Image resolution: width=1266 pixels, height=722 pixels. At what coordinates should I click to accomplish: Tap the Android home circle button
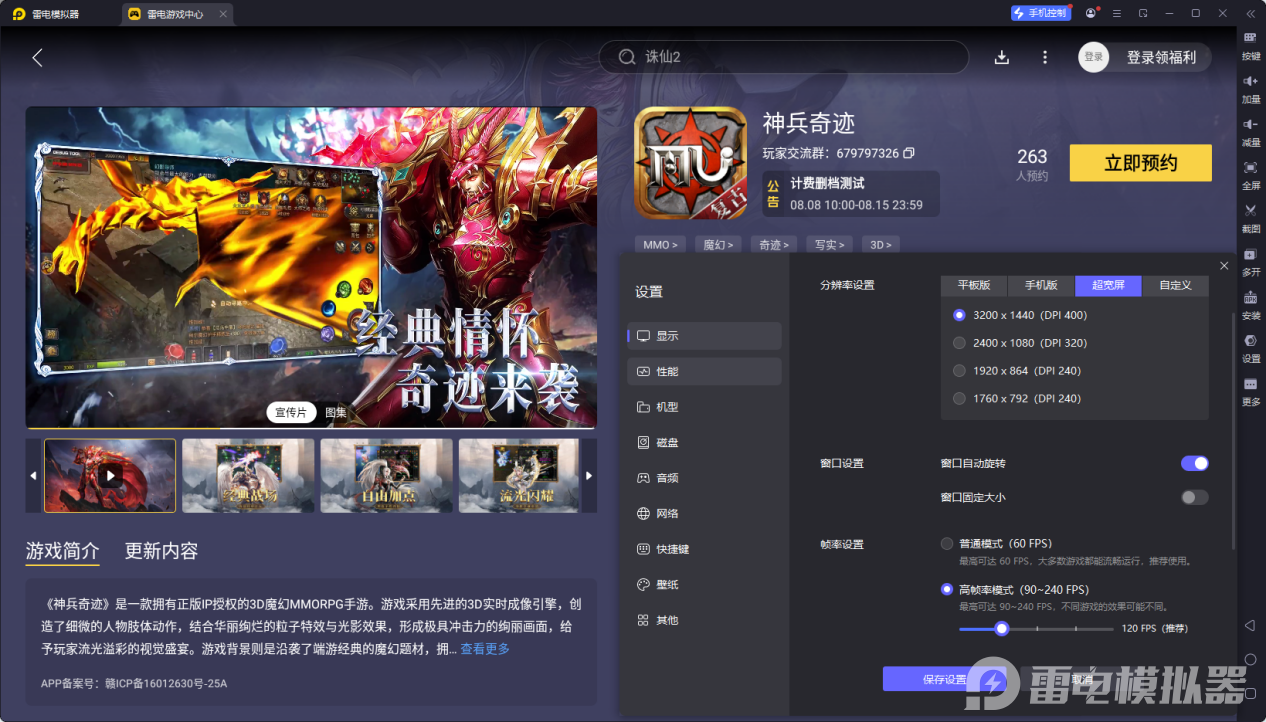[x=1250, y=659]
